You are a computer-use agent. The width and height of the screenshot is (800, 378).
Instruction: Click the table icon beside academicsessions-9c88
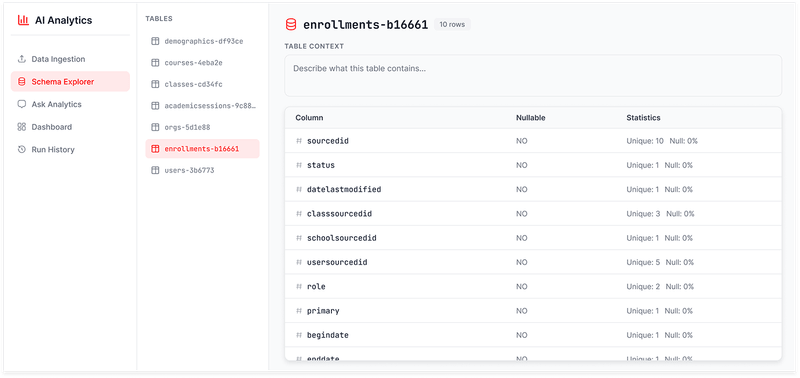[155, 106]
